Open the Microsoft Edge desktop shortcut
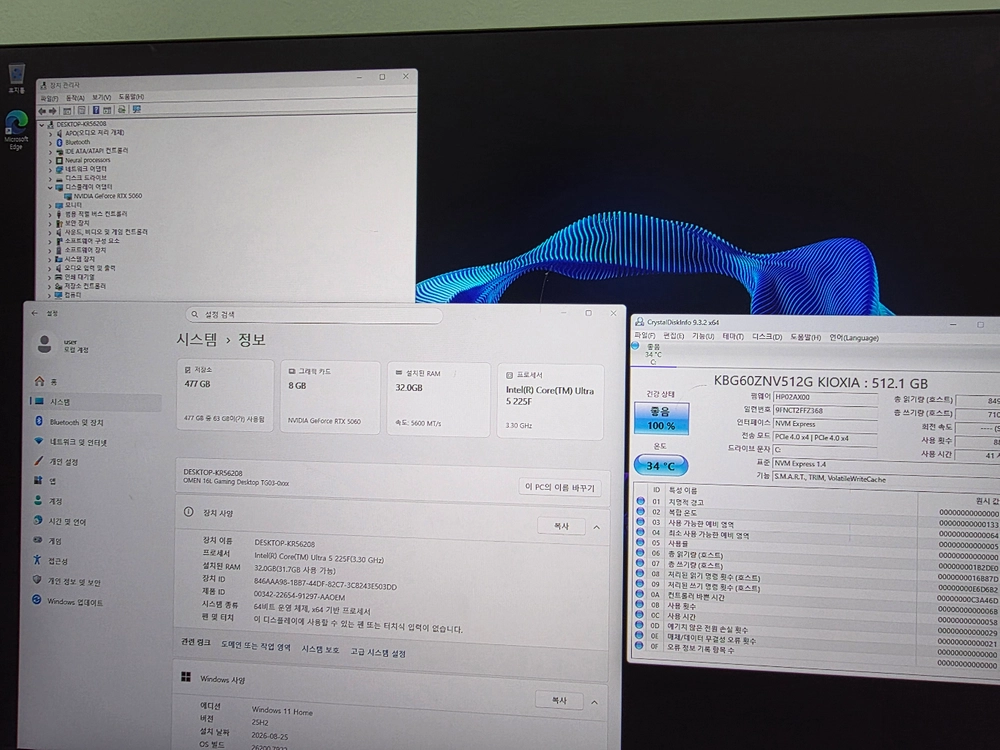Viewport: 1000px width, 750px height. tap(16, 128)
